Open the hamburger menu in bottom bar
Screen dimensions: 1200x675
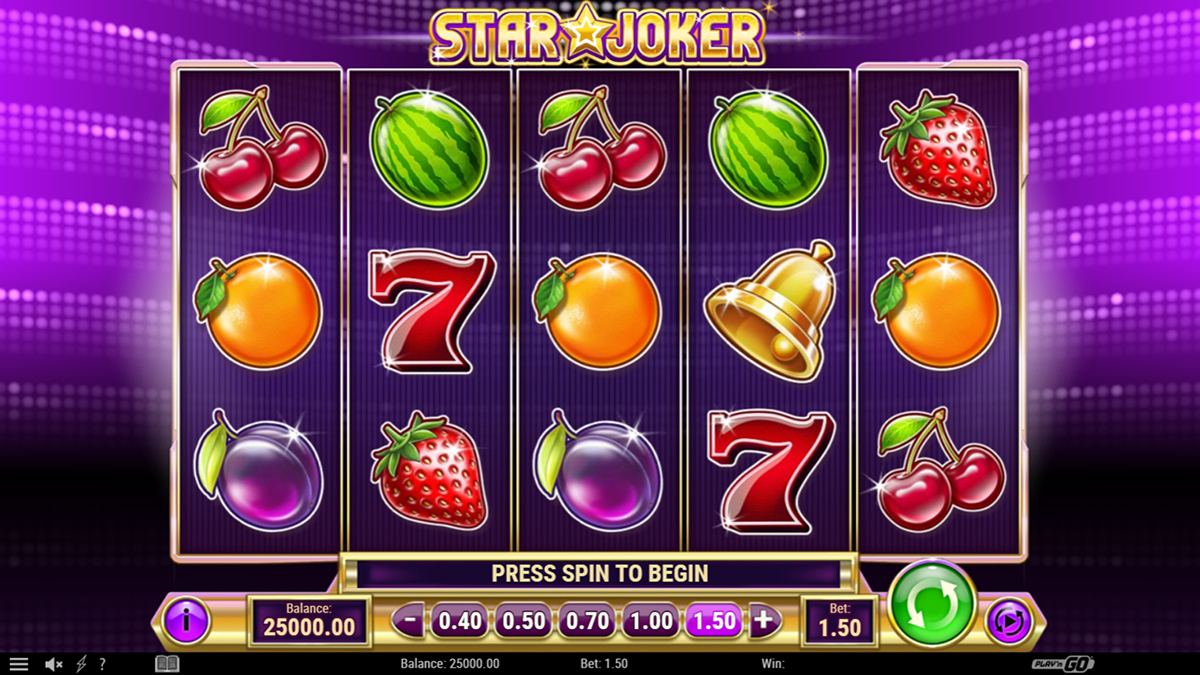point(18,664)
